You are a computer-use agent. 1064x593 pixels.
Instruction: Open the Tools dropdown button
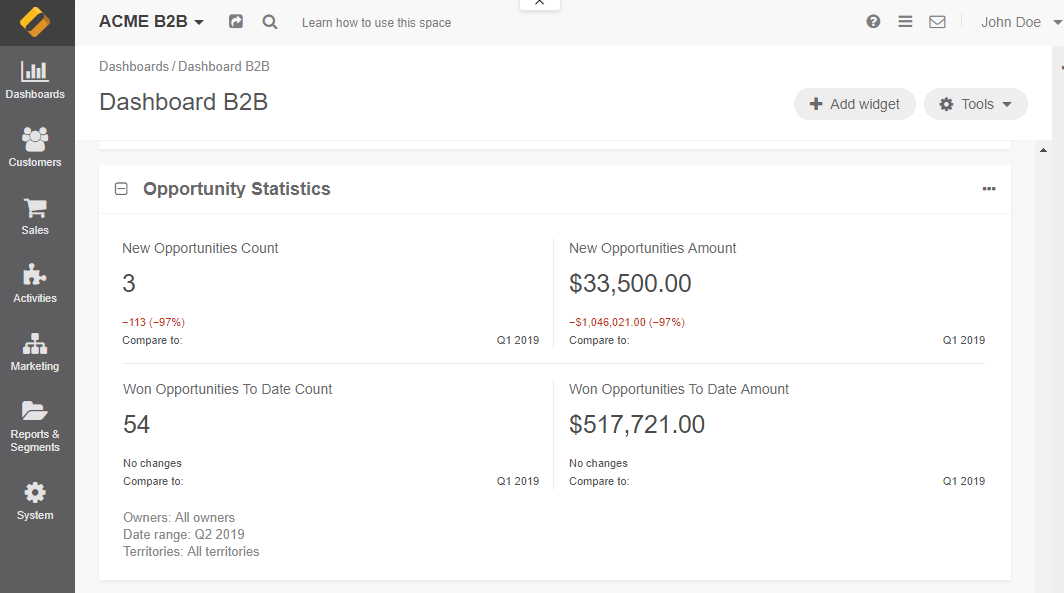click(x=975, y=104)
